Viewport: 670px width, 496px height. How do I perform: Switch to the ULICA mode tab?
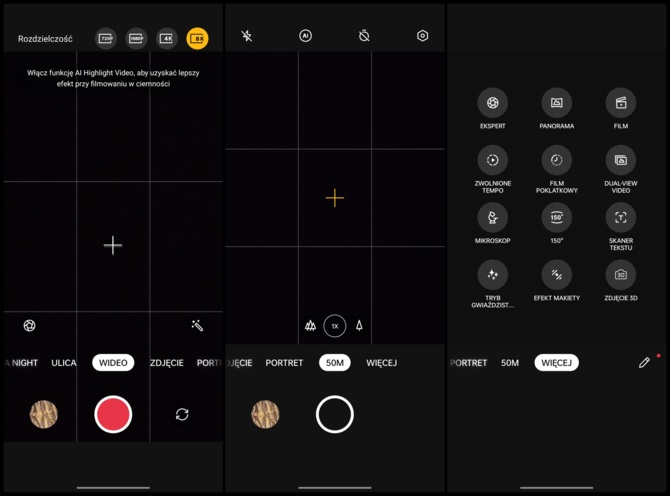pos(64,363)
